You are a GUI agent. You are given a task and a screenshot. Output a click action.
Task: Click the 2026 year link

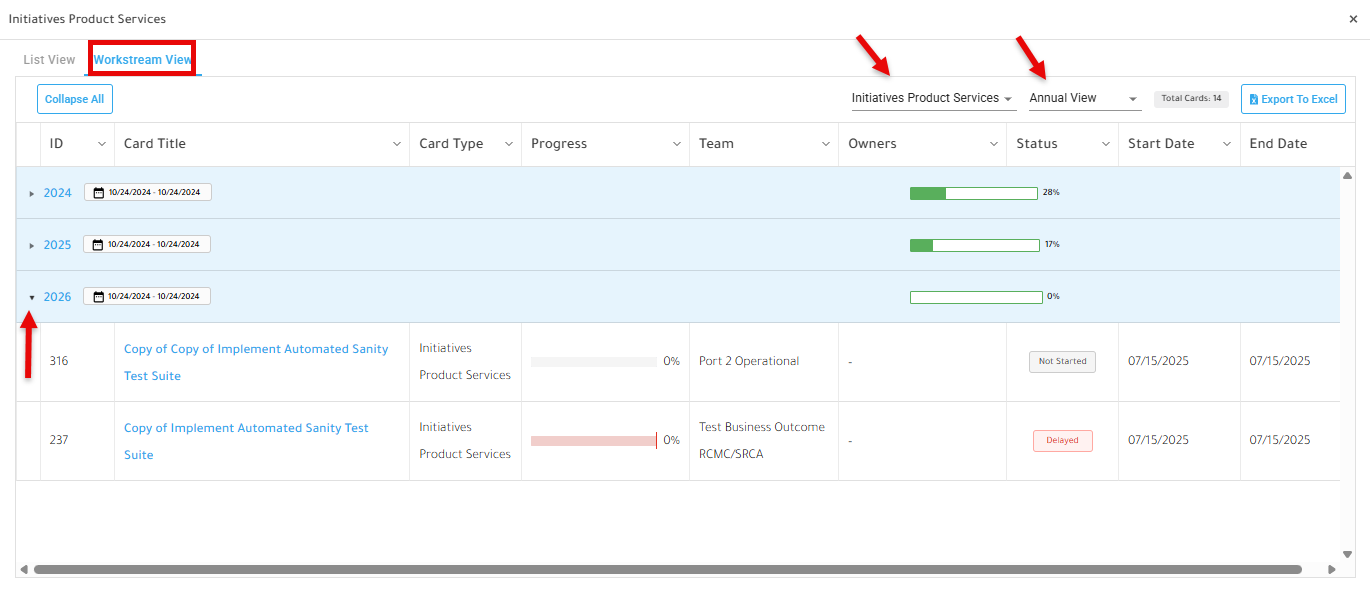57,297
